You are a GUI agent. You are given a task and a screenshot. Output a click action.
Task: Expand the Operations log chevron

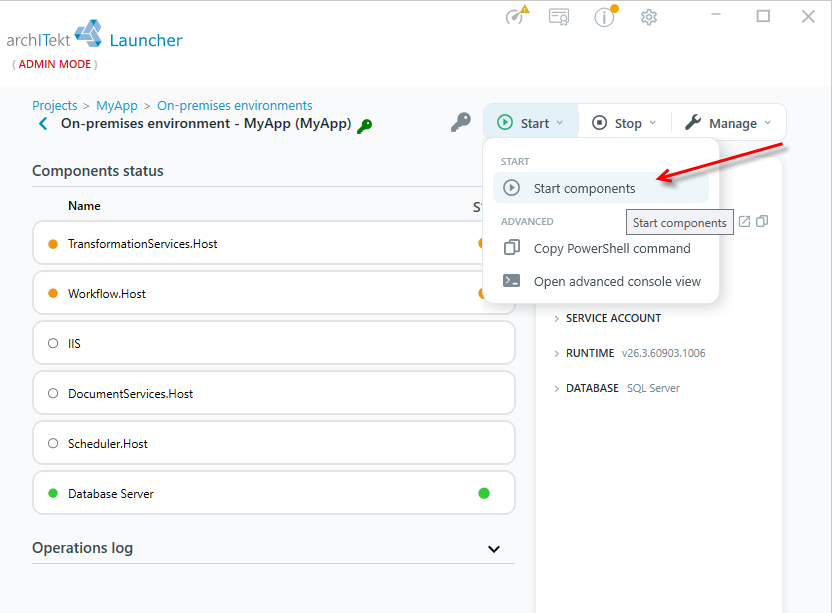494,549
